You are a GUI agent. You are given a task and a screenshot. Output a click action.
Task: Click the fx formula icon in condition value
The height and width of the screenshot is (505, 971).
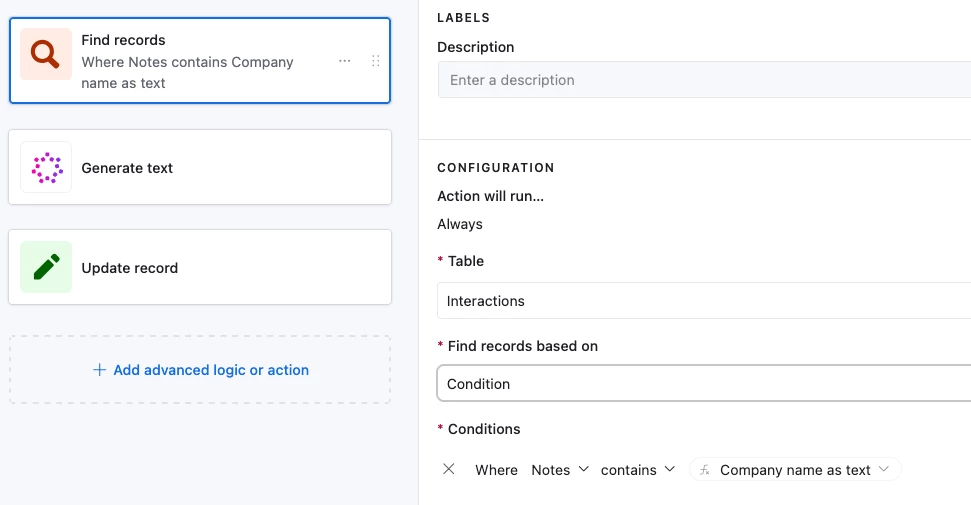(705, 470)
